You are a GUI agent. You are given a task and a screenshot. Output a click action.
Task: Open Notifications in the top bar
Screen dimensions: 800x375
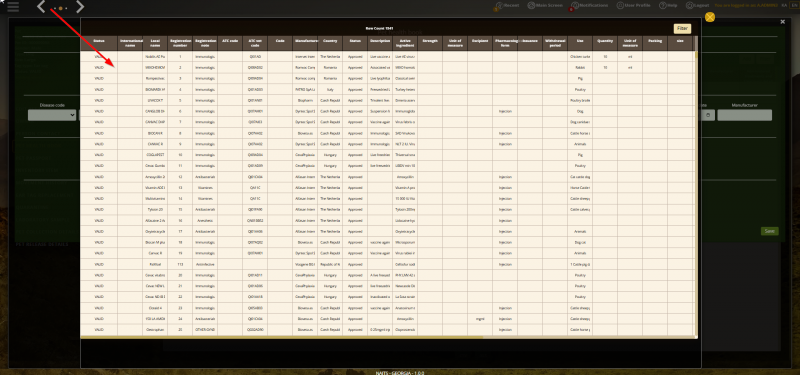click(590, 6)
